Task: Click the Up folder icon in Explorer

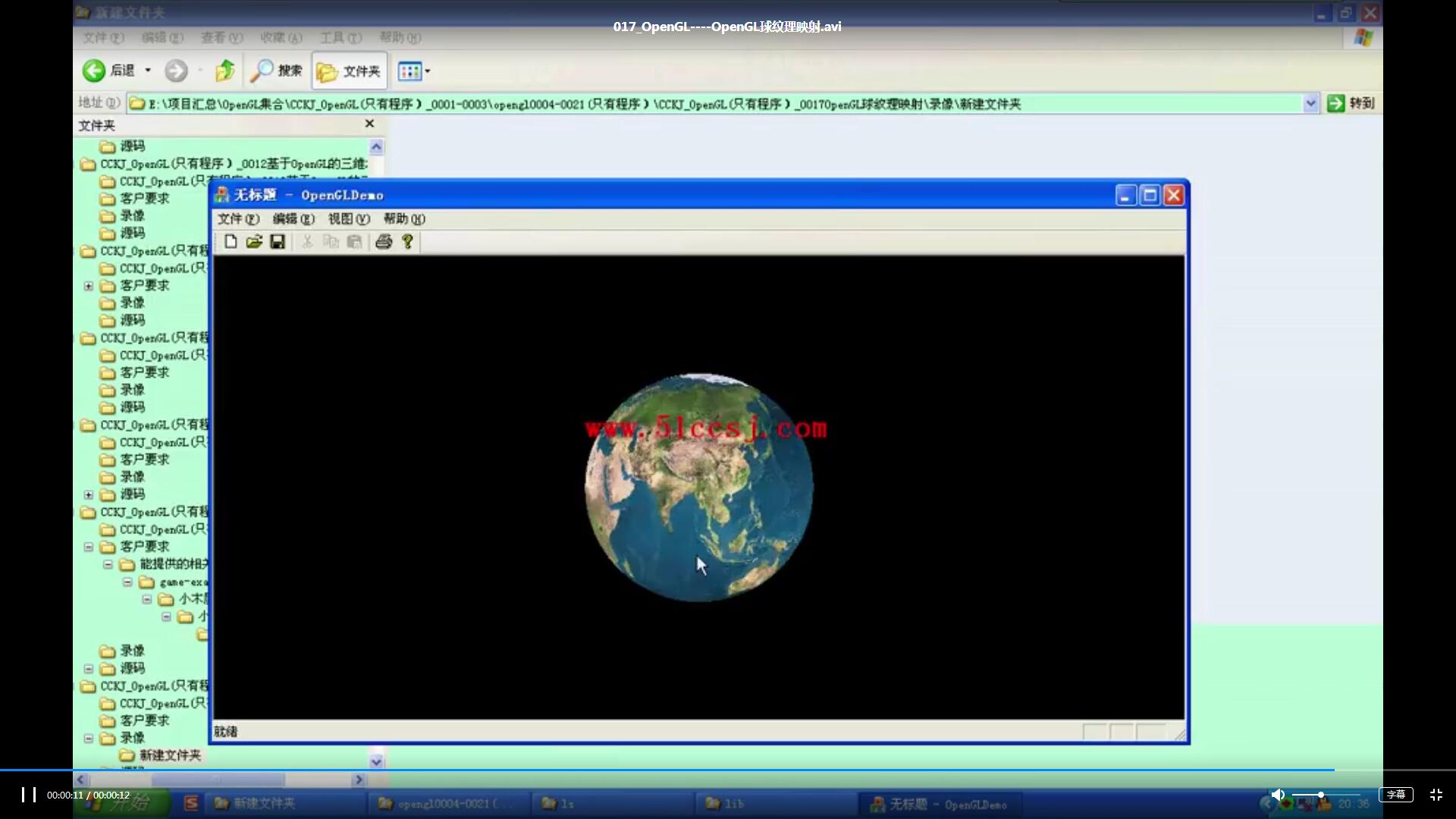Action: pyautogui.click(x=225, y=71)
